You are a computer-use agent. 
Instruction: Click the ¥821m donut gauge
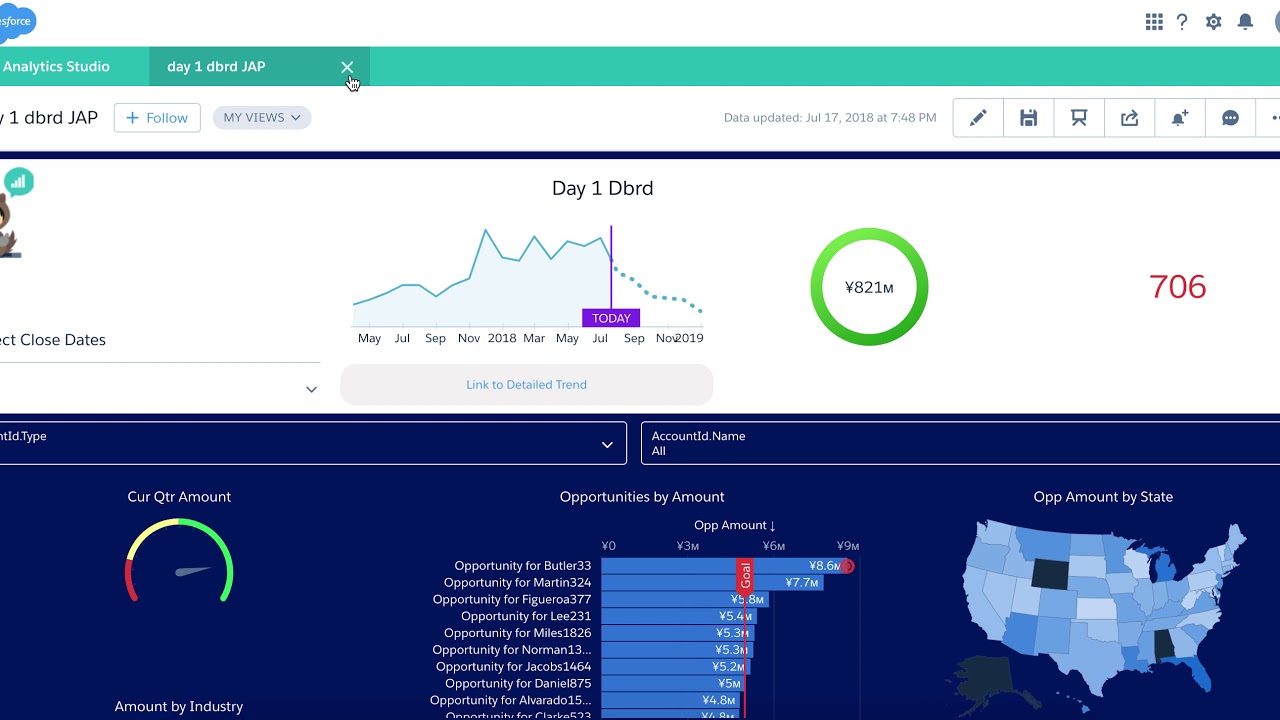pos(869,287)
